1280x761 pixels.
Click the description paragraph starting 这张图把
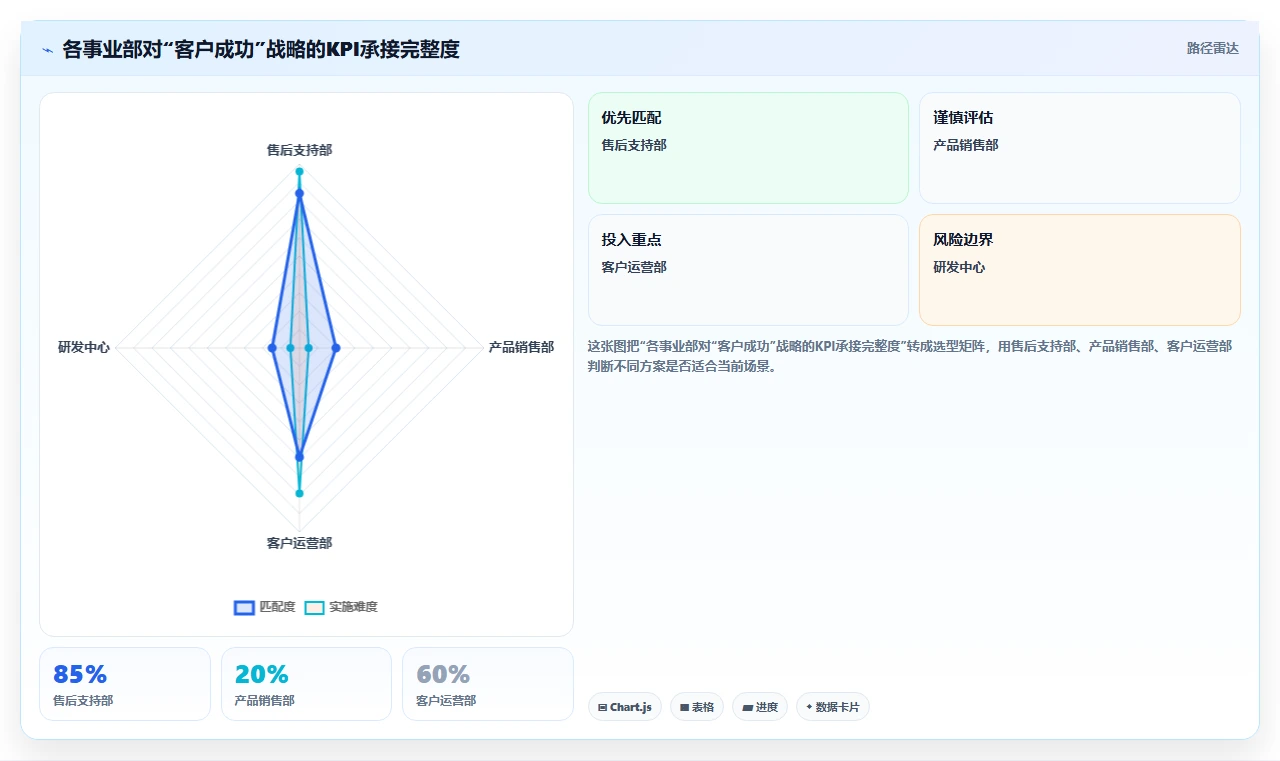(x=910, y=356)
